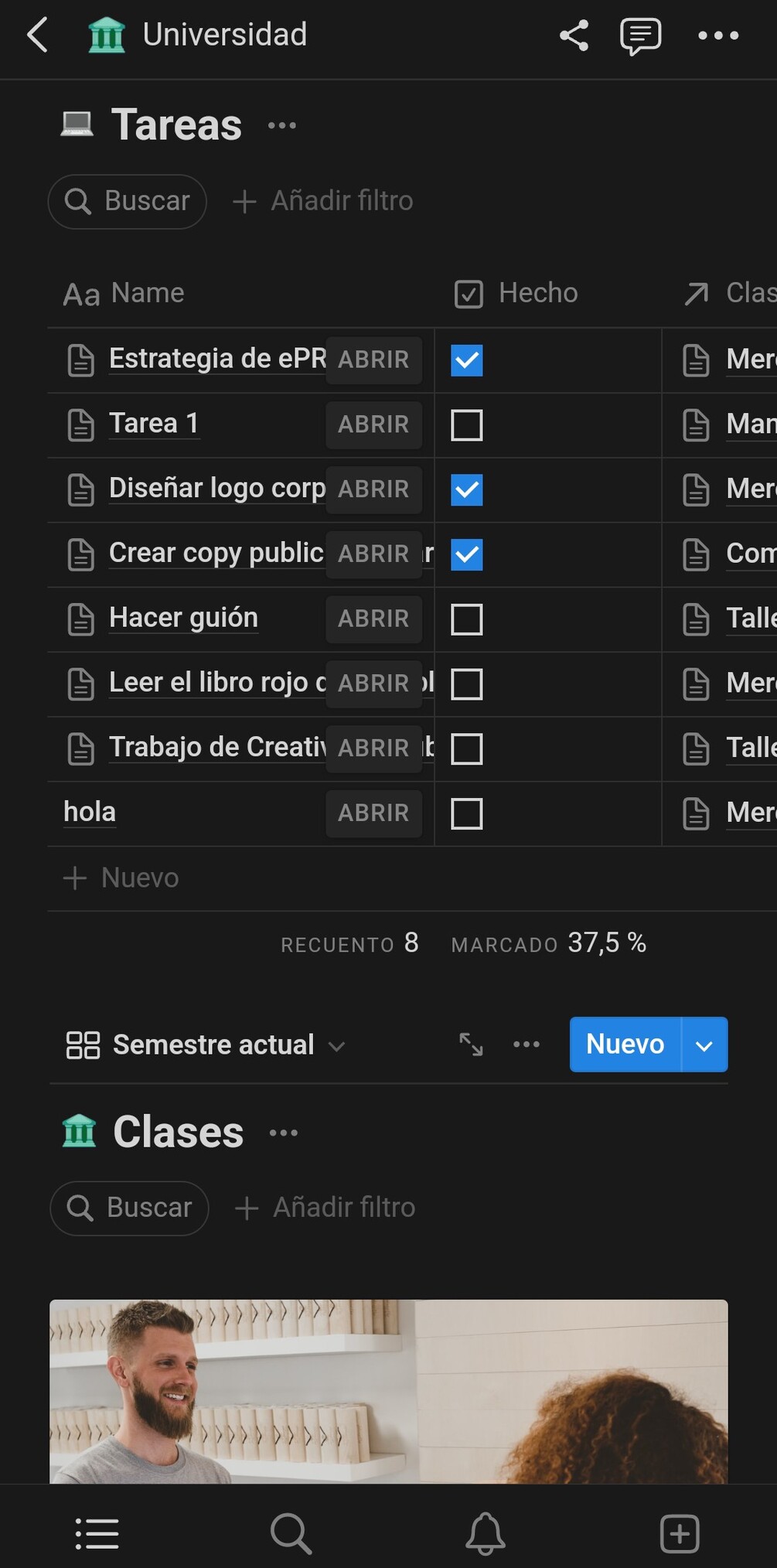Mark Hacer guión as done

click(467, 619)
